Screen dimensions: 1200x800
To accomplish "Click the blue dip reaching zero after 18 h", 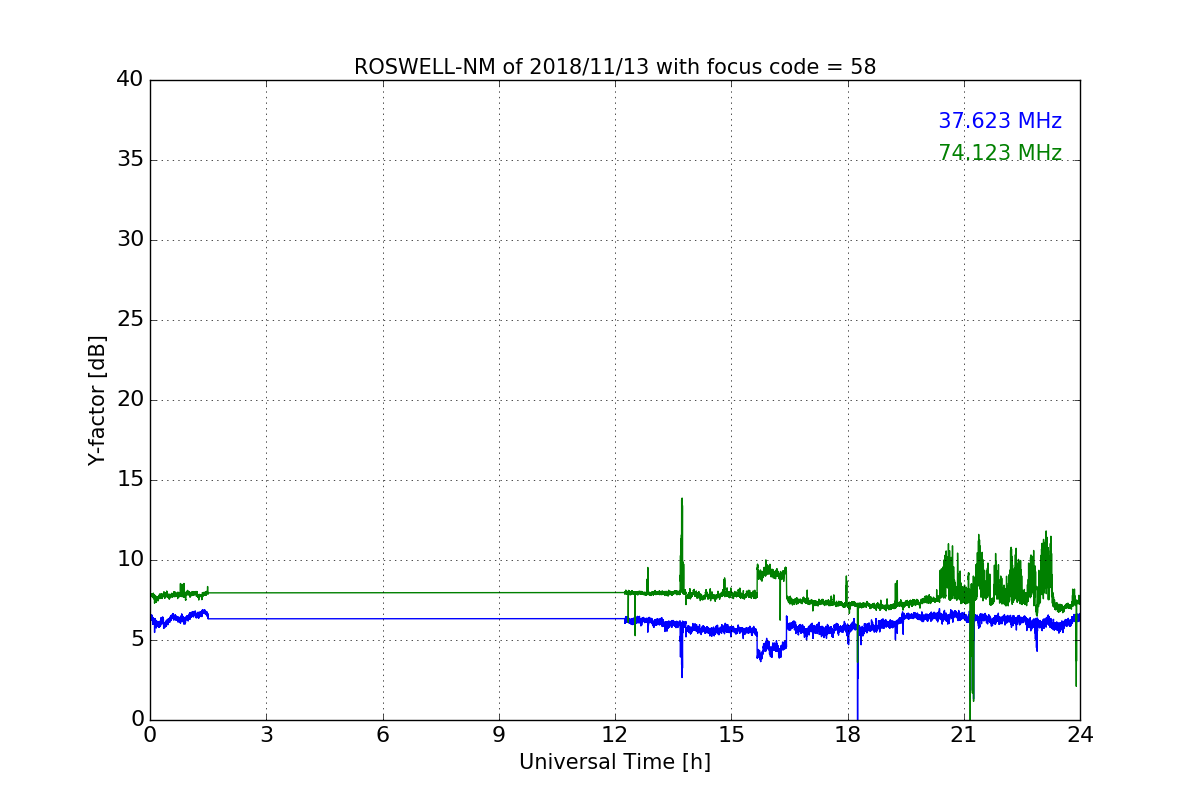I will (x=857, y=675).
